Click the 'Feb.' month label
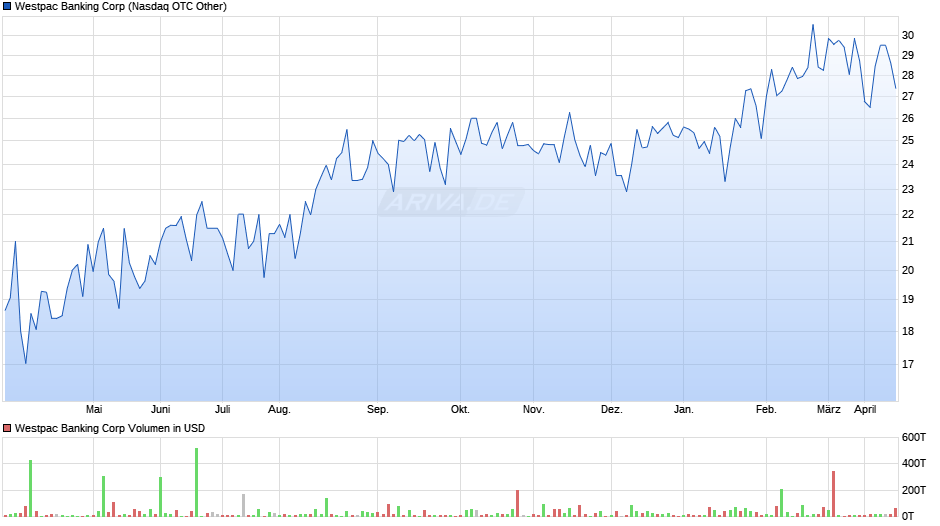The width and height of the screenshot is (940, 526). pyautogui.click(x=766, y=409)
